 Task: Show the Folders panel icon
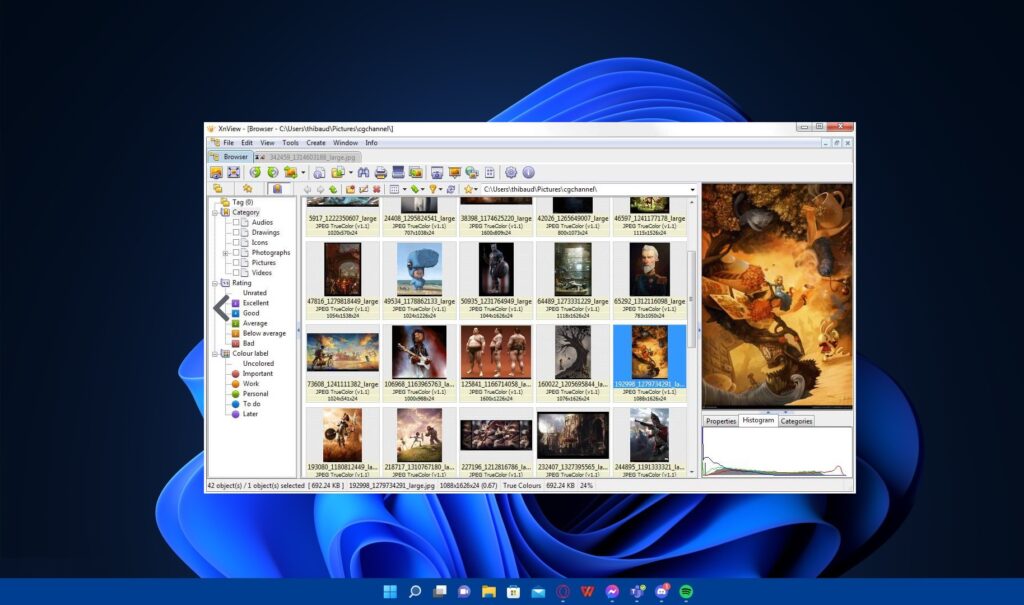(218, 189)
